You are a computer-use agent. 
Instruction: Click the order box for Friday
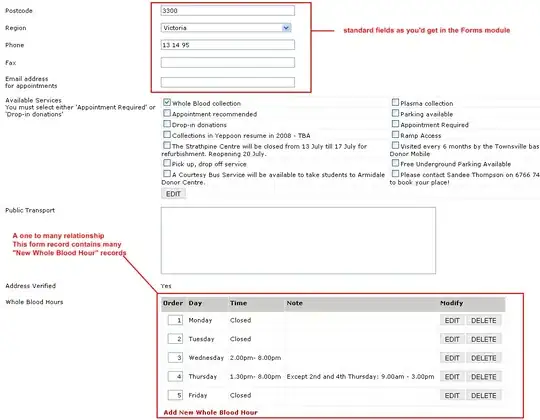tap(175, 395)
